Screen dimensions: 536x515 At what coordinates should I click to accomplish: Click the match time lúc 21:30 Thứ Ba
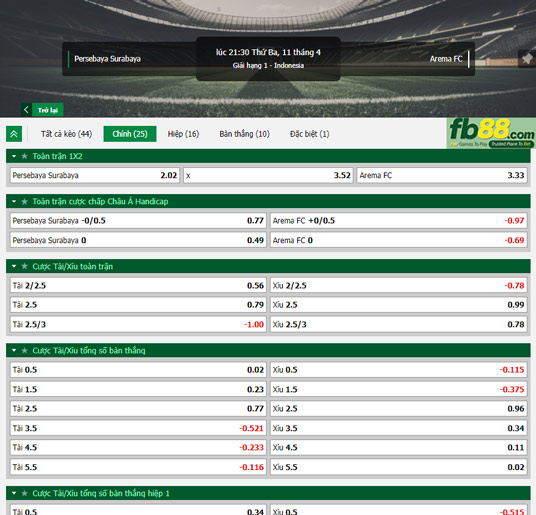point(268,52)
